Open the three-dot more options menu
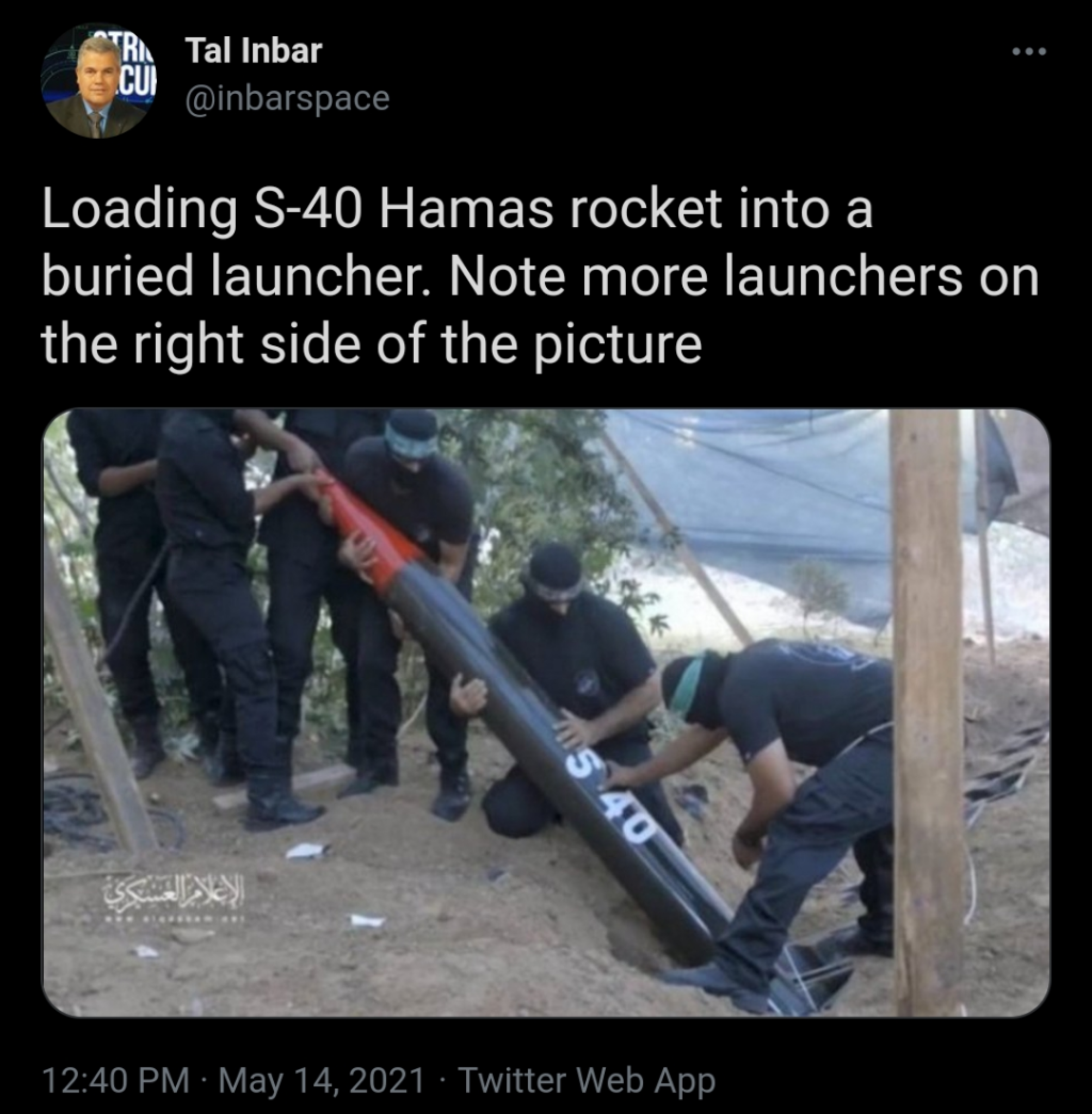This screenshot has width=1092, height=1114. click(x=1029, y=52)
